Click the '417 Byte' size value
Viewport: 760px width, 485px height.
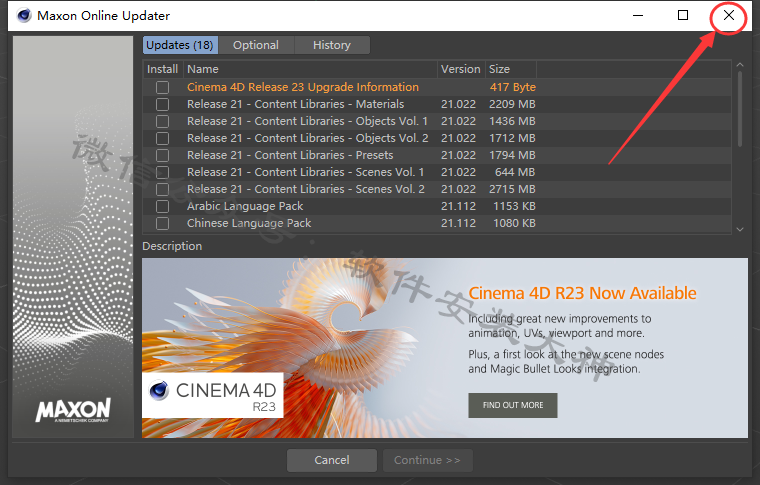pyautogui.click(x=512, y=87)
